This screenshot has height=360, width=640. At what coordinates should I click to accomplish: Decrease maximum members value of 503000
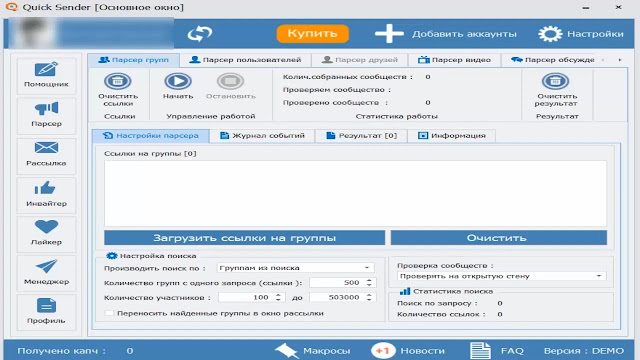(x=369, y=300)
